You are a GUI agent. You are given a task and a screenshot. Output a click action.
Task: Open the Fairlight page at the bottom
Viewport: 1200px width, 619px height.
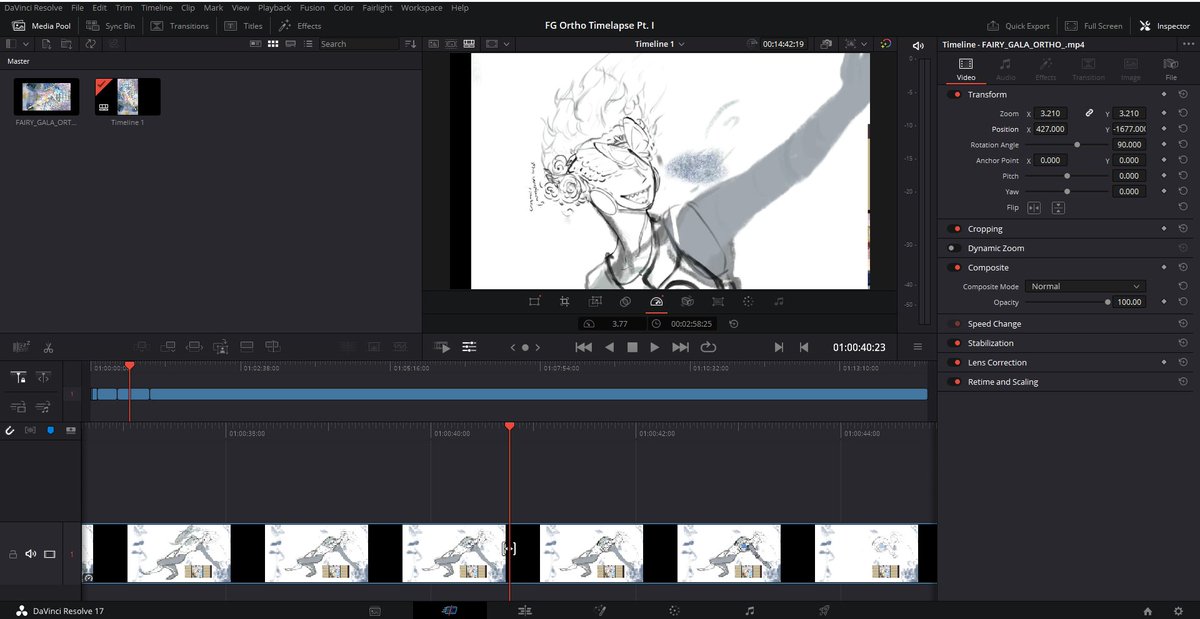coord(750,610)
